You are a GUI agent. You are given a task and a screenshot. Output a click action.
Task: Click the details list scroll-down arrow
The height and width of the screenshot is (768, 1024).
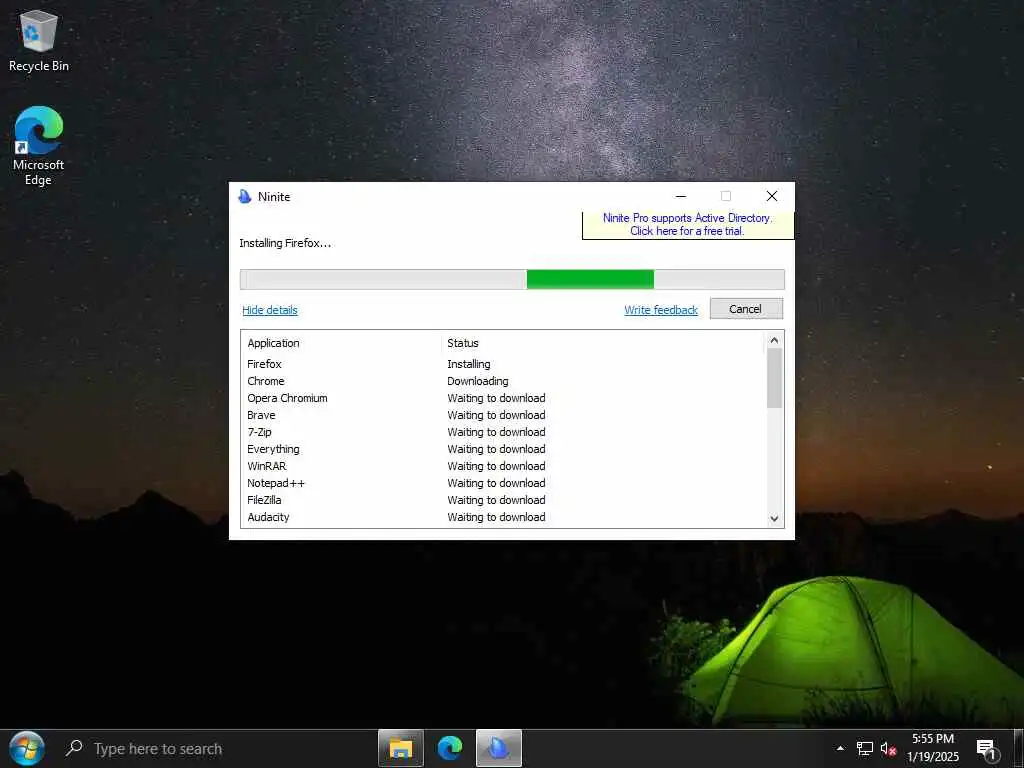(x=774, y=519)
